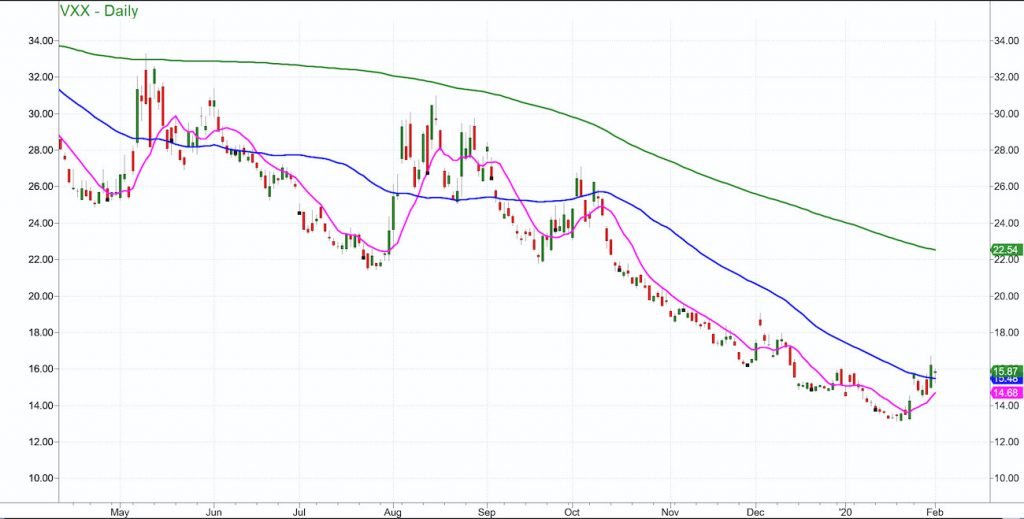Click the Dec label on the date axis
The height and width of the screenshot is (519, 1024).
pyautogui.click(x=756, y=511)
